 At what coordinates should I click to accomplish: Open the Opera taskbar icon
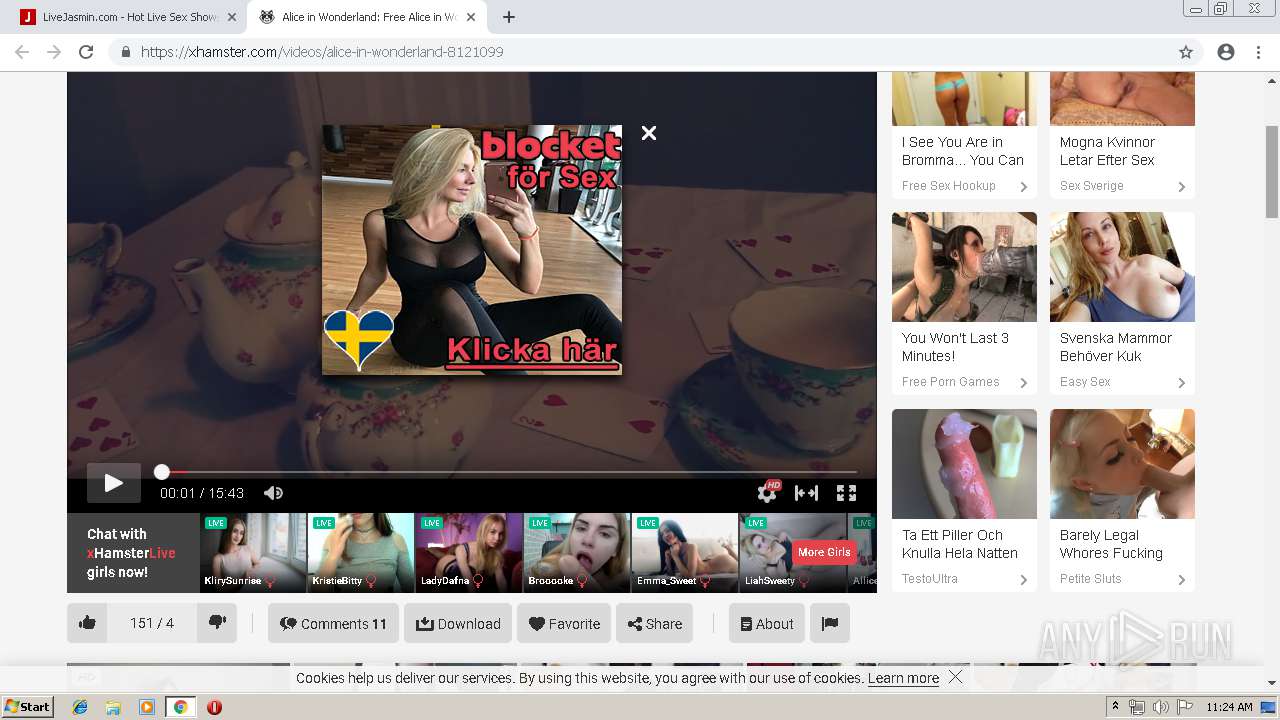214,707
